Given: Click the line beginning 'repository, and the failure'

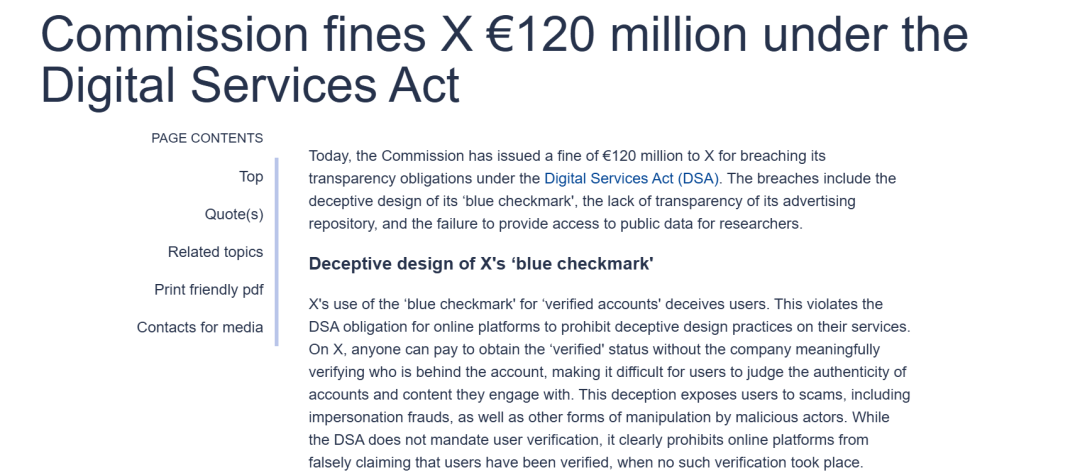Looking at the screenshot, I should click(555, 224).
